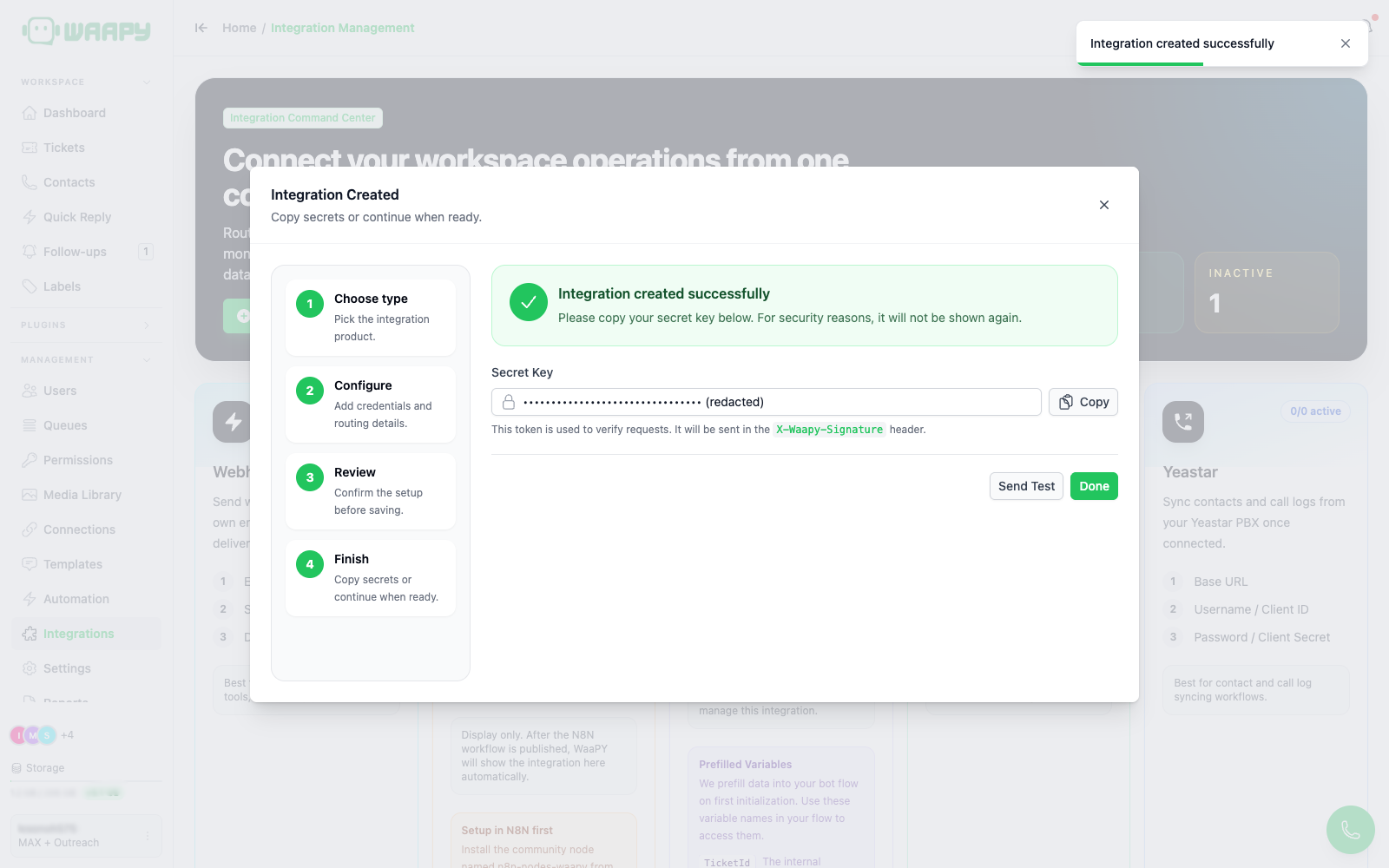Click the Queues icon in sidebar
The width and height of the screenshot is (1389, 868).
coord(30,425)
